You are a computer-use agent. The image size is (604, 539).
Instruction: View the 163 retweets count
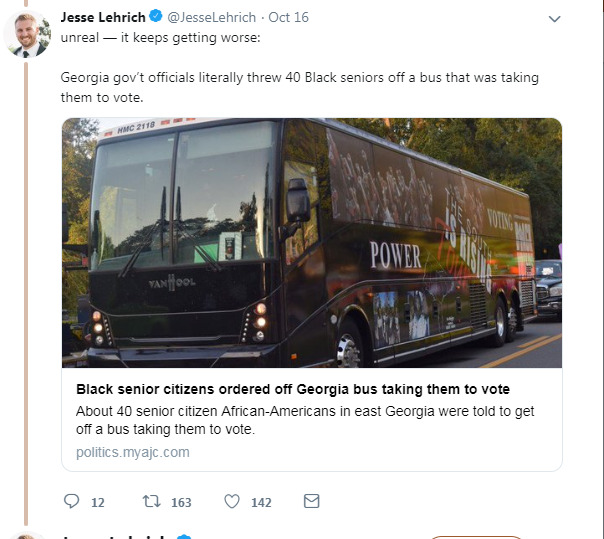181,502
